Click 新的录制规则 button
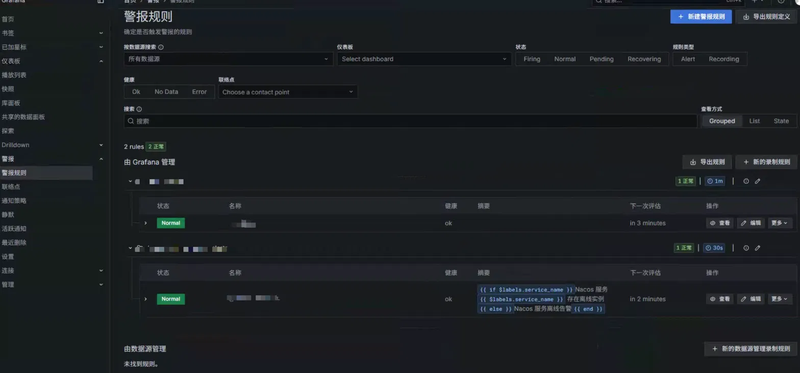The image size is (800, 373). click(x=766, y=162)
